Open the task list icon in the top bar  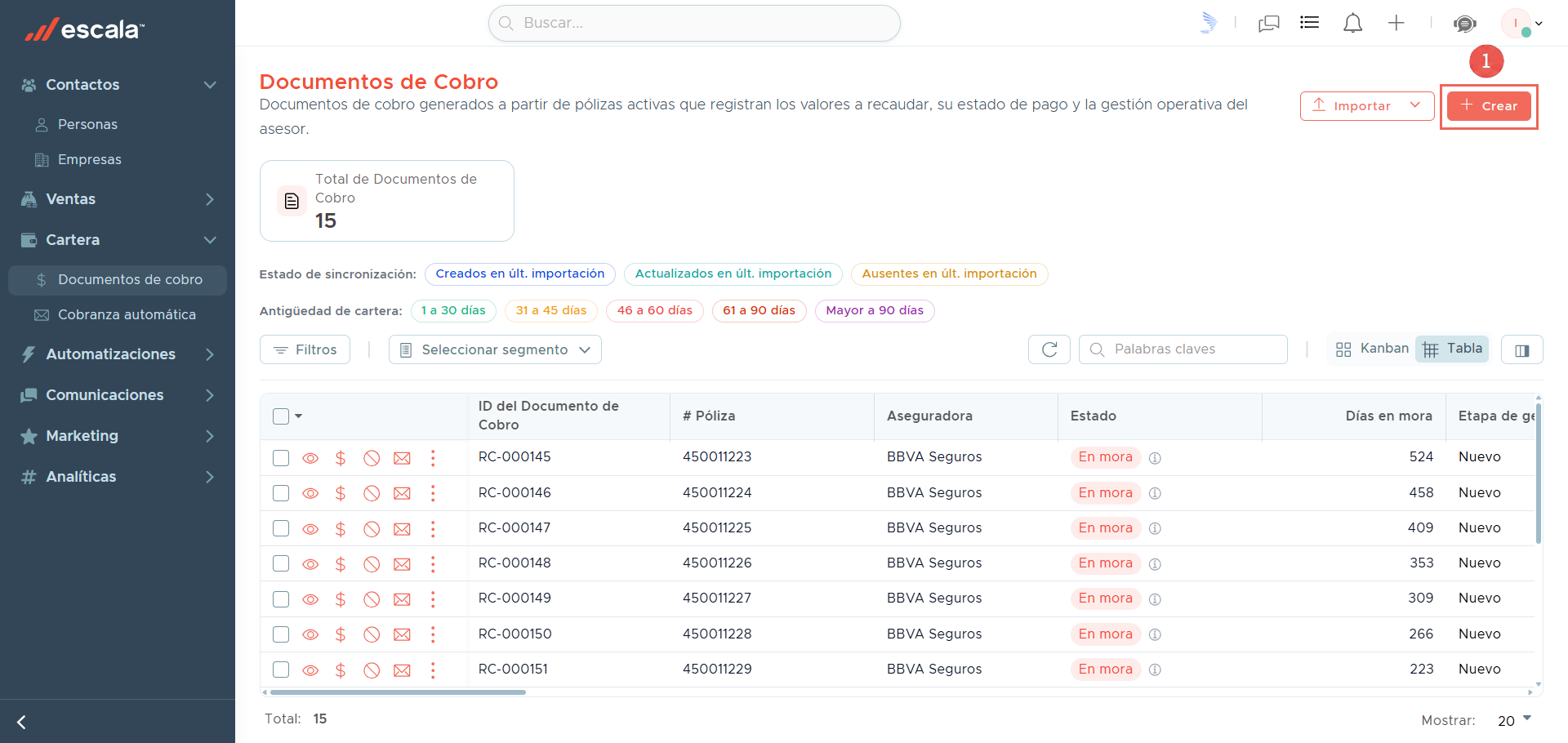click(x=1309, y=23)
